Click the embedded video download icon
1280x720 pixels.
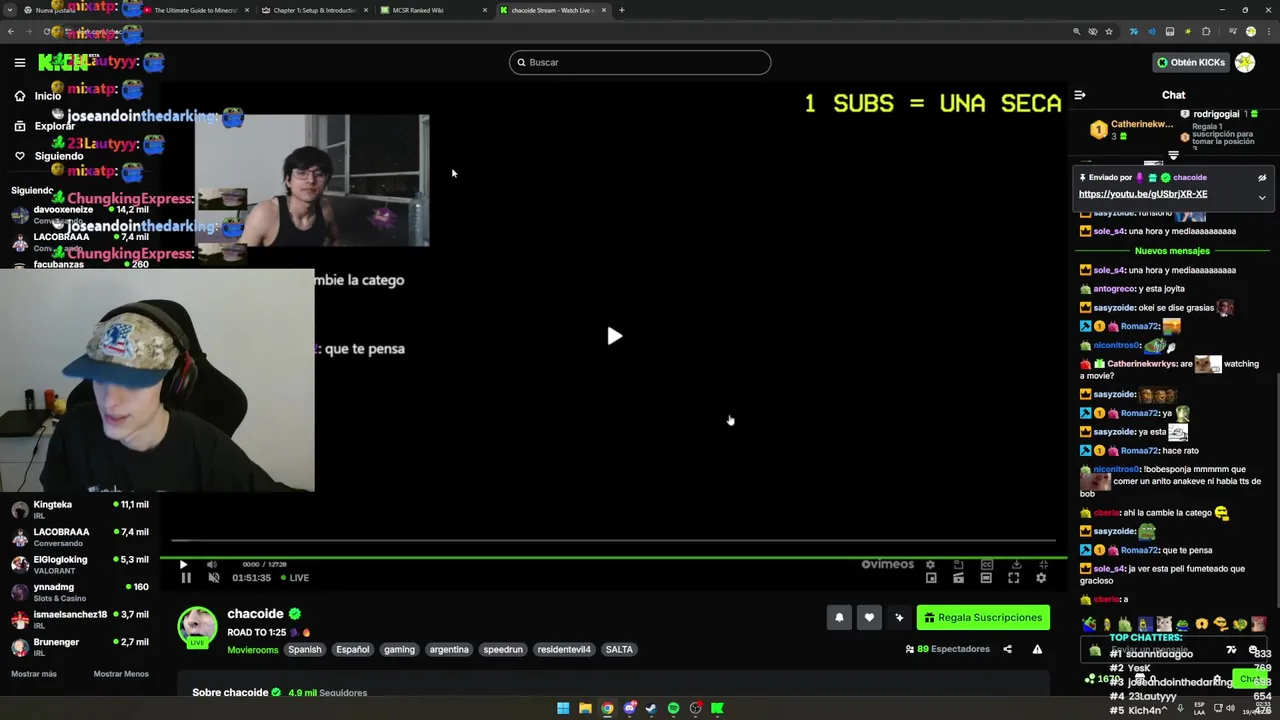point(1016,564)
